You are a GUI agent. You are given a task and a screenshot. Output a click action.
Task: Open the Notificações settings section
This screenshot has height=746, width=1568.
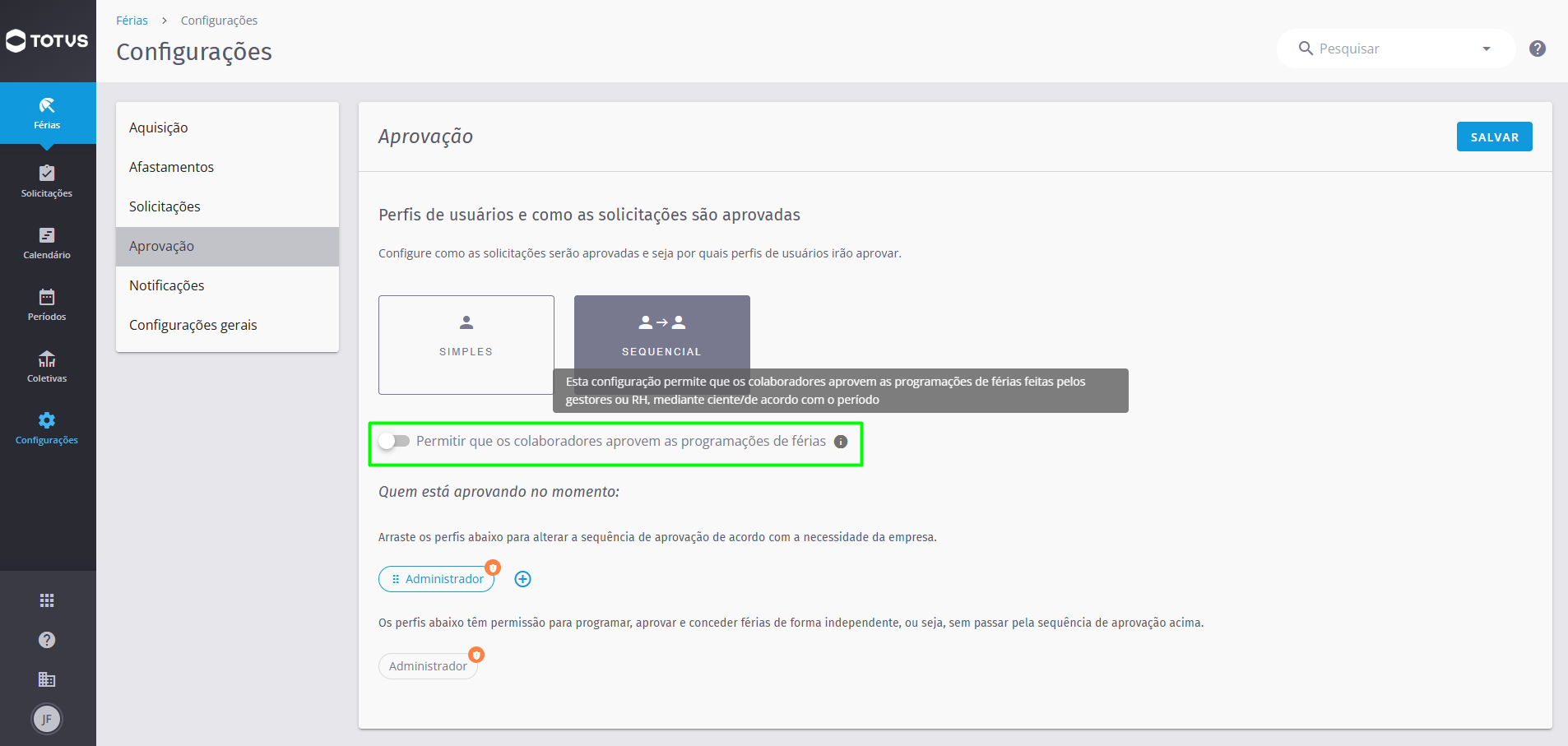[x=227, y=285]
